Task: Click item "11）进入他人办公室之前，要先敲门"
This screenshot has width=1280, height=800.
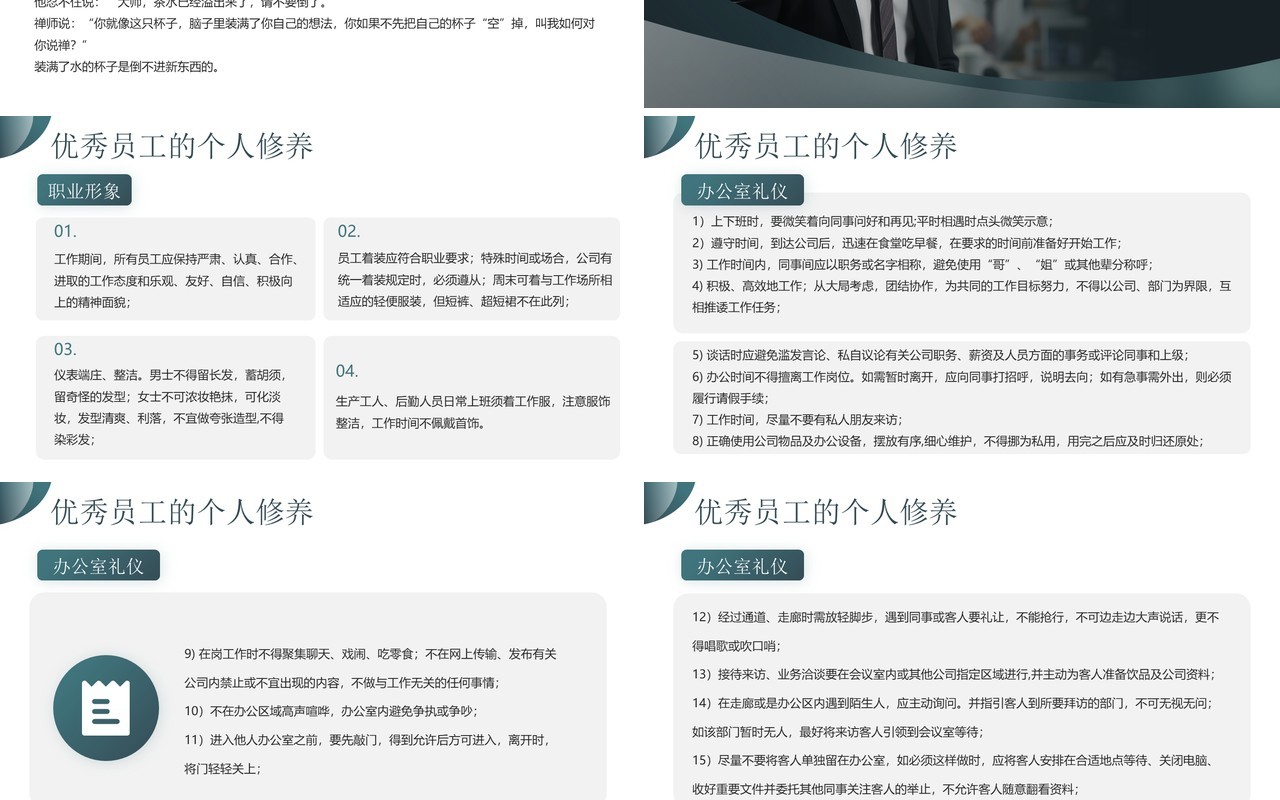Action: click(x=366, y=754)
